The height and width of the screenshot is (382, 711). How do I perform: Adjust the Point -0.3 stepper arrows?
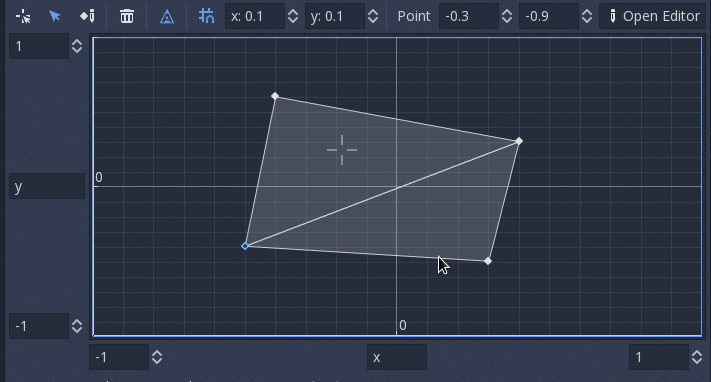(x=507, y=16)
